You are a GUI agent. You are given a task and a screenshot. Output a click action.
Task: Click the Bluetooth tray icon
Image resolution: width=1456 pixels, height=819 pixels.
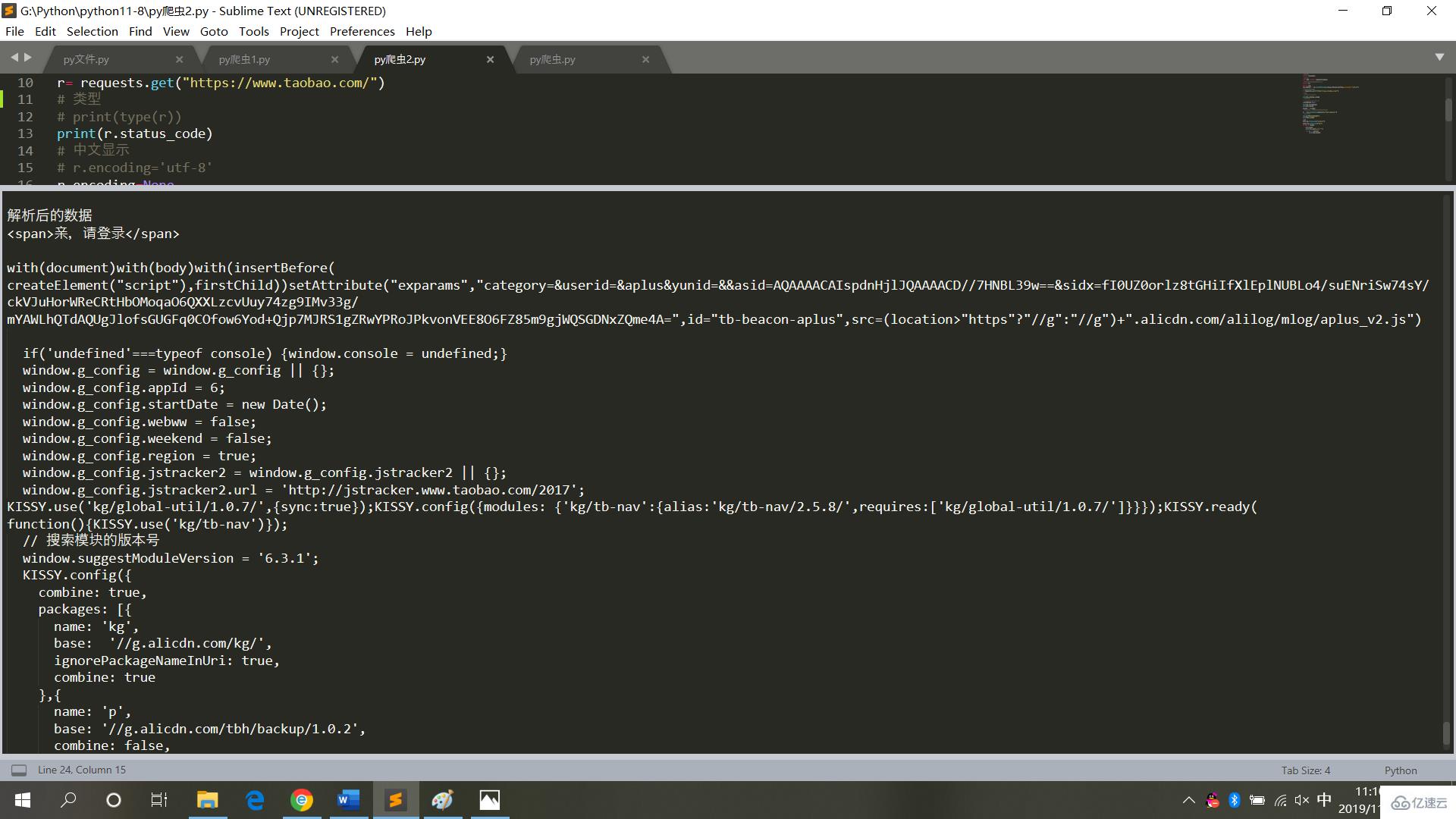[x=1234, y=800]
